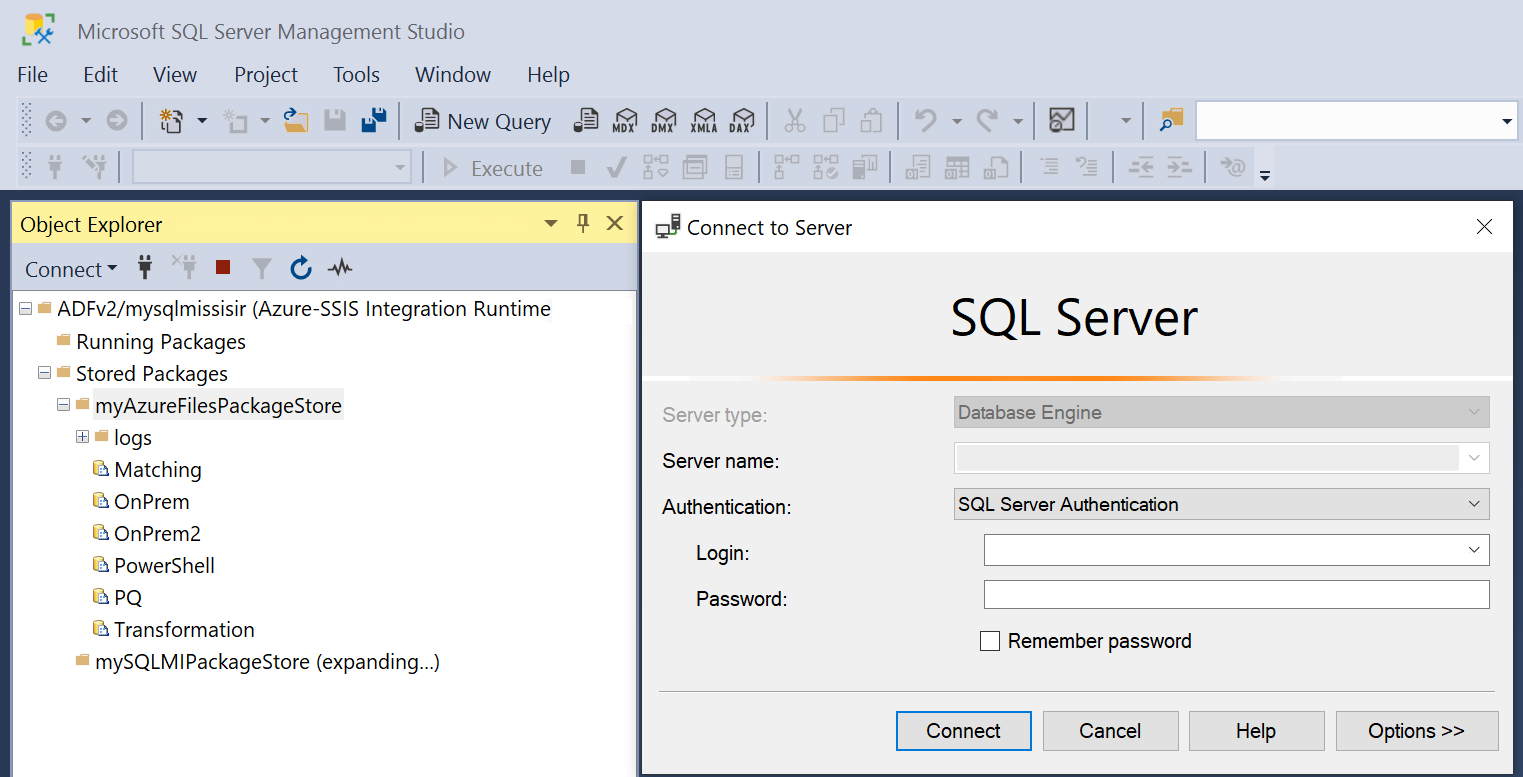Create a new DMX query
The width and height of the screenshot is (1523, 777).
664,120
